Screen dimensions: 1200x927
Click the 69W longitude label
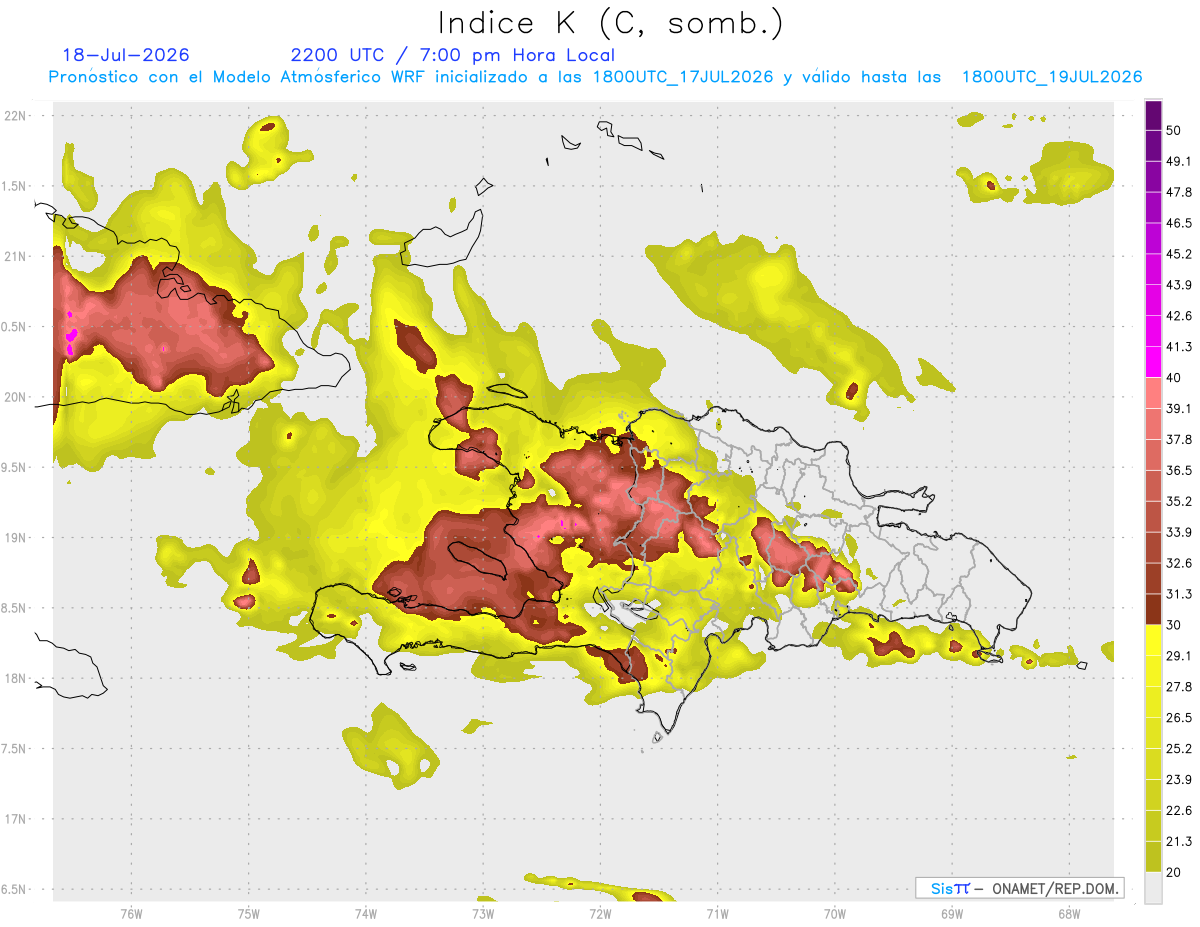[x=951, y=914]
